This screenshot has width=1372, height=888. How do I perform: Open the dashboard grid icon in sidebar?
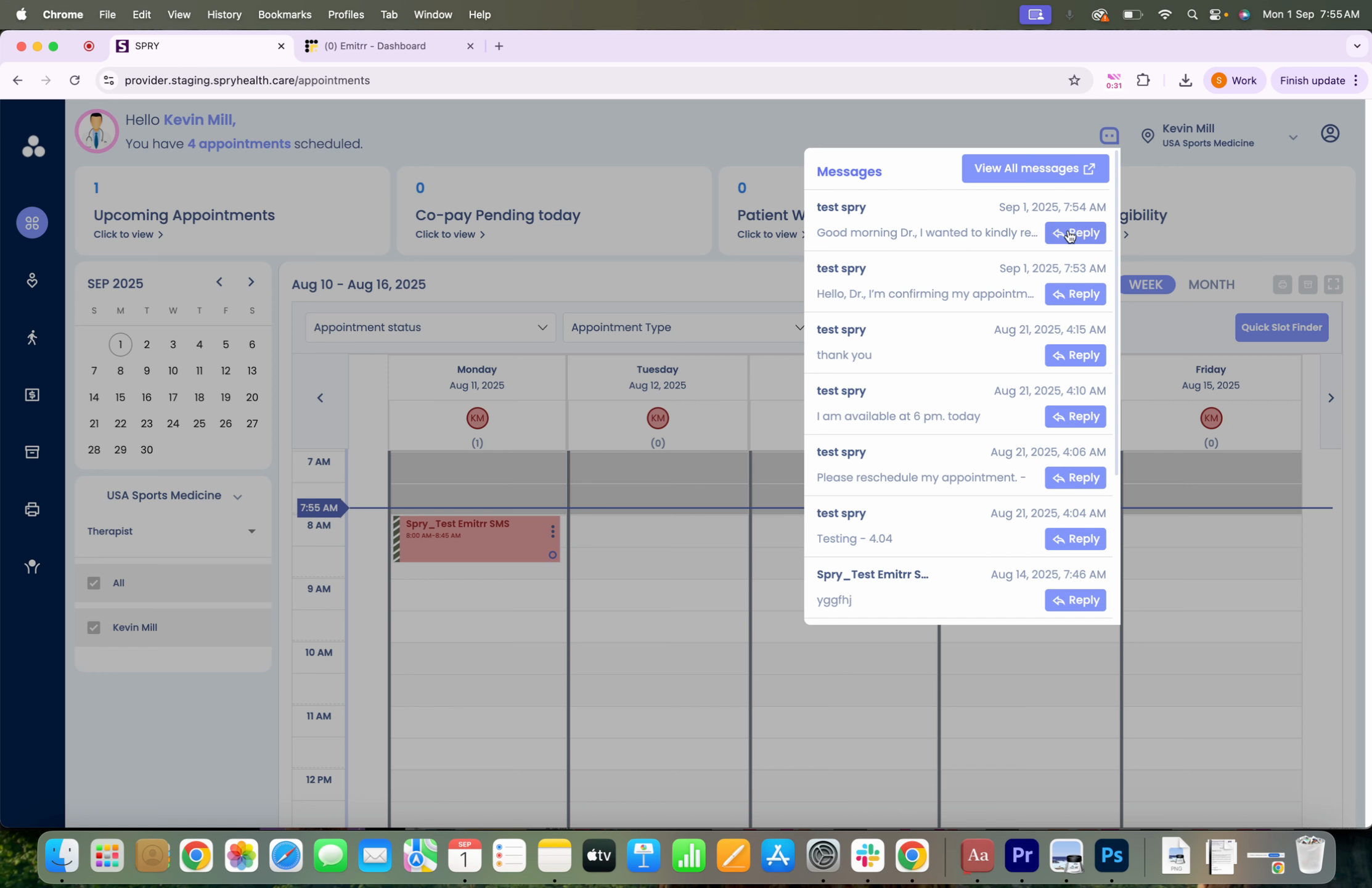click(x=32, y=223)
